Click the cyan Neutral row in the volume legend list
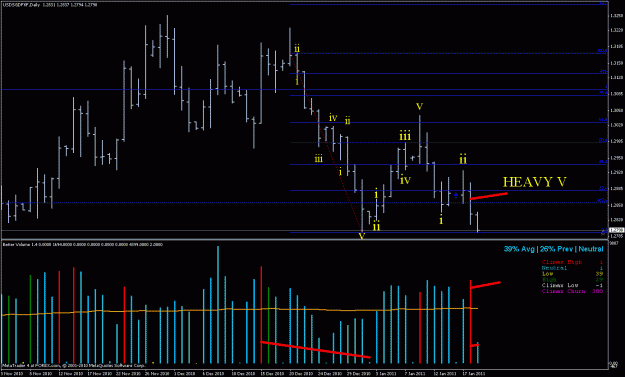 [572, 268]
